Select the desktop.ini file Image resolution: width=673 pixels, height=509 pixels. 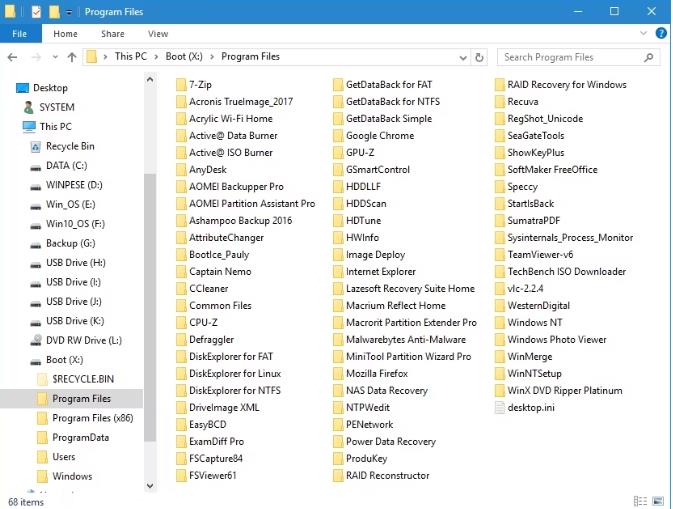coord(532,407)
